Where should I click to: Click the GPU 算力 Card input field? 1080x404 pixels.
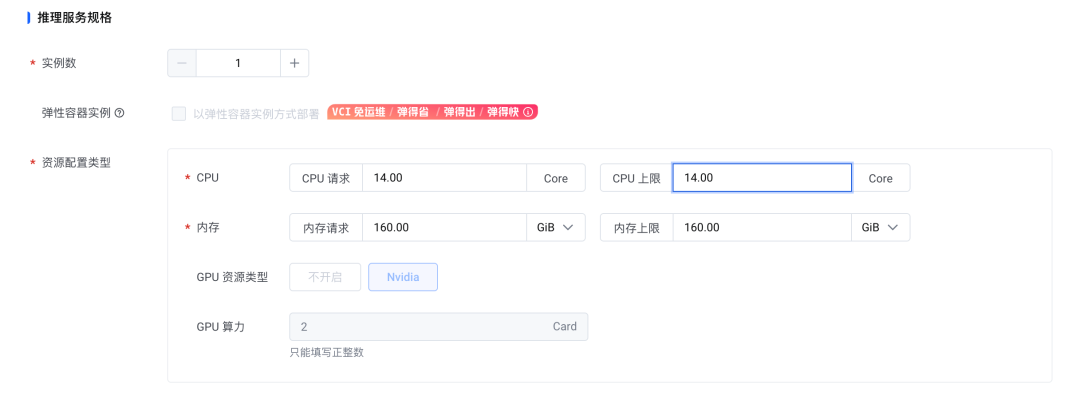tap(420, 327)
